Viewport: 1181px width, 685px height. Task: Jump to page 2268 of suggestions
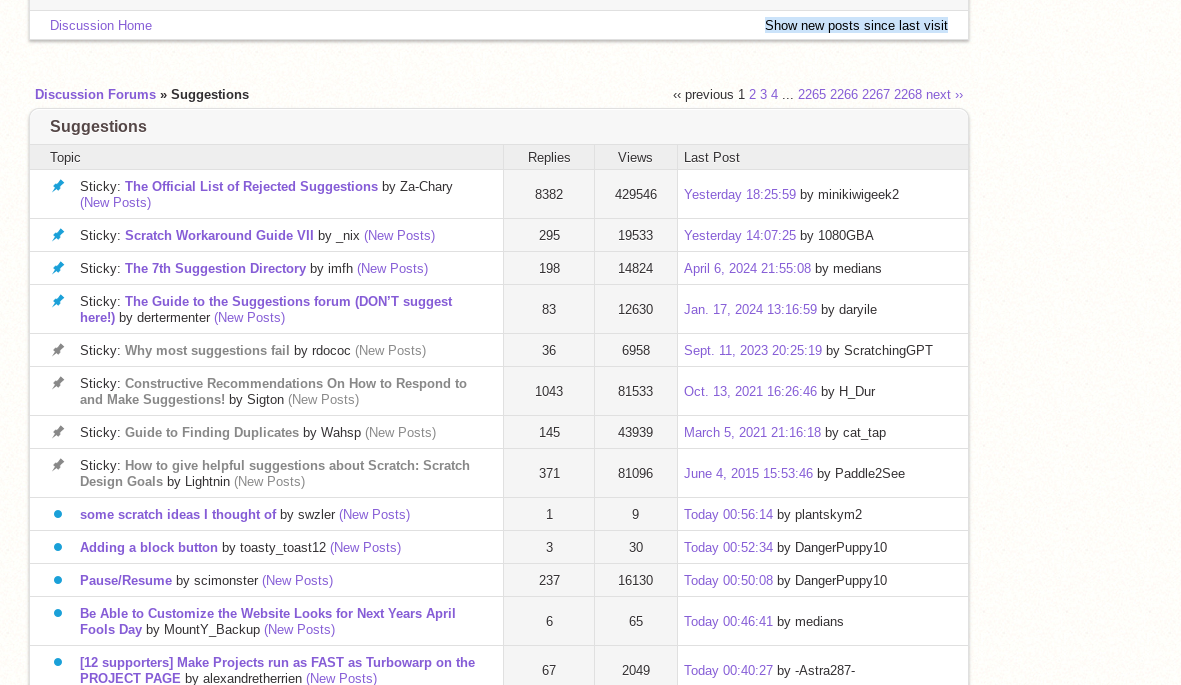pyautogui.click(x=907, y=94)
